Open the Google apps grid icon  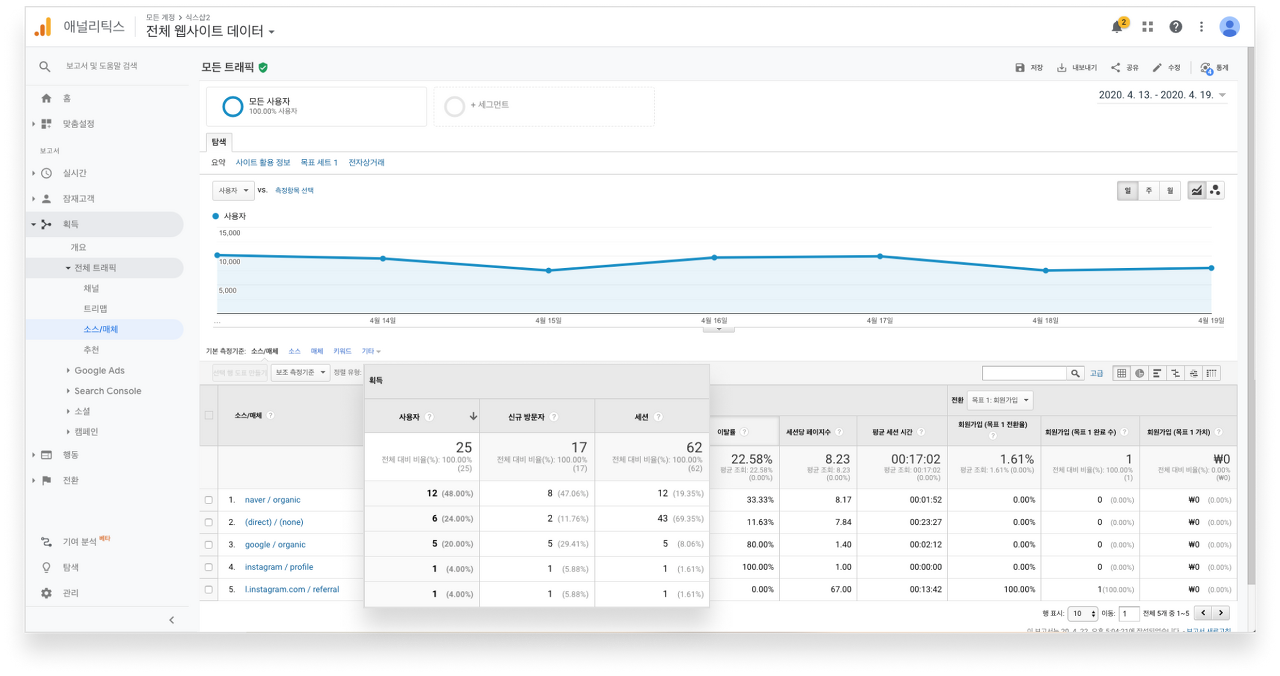coord(1148,27)
